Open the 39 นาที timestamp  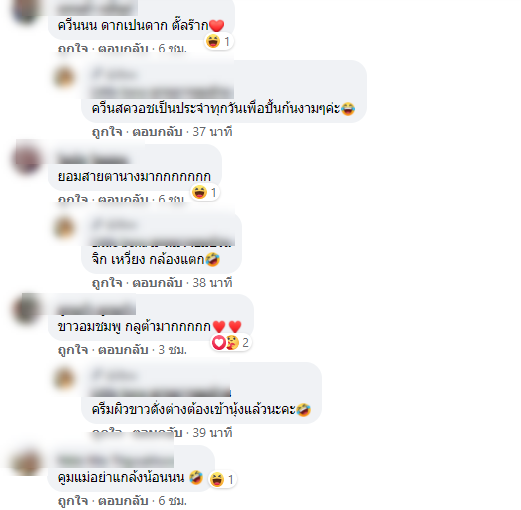click(212, 433)
